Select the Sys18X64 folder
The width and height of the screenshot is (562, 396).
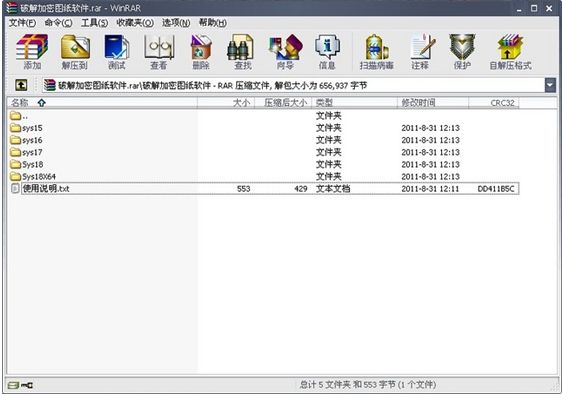33,177
